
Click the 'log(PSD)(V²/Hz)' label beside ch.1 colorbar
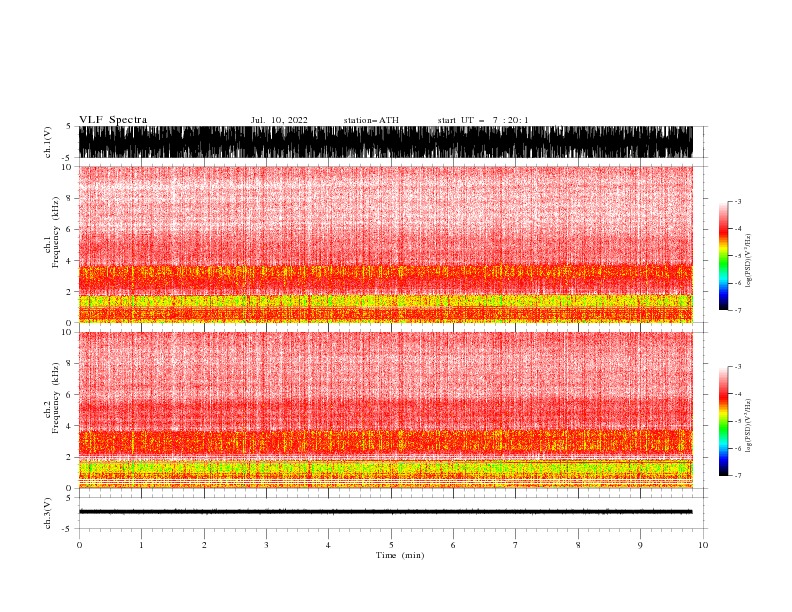748,261
